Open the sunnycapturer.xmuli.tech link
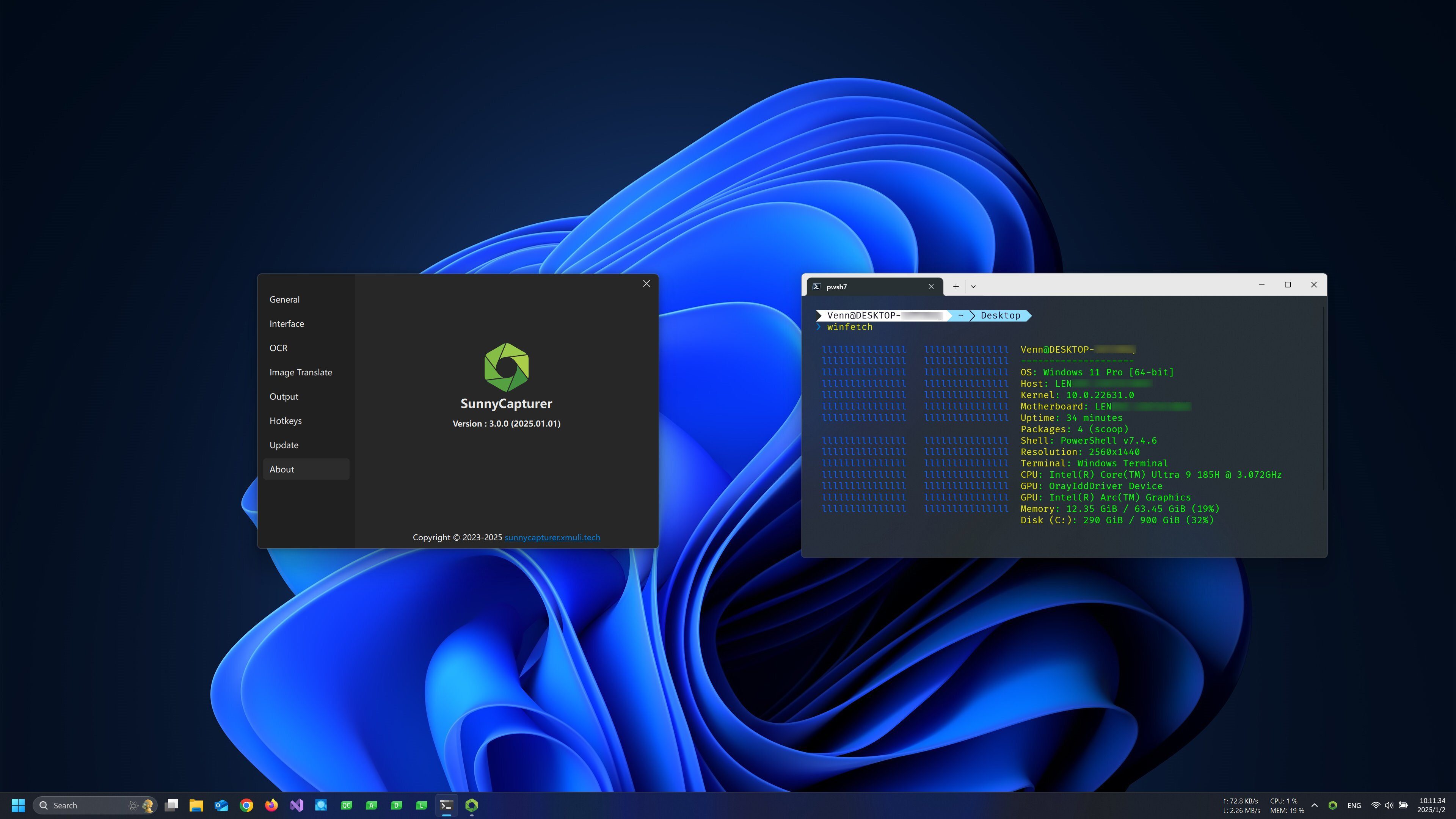The height and width of the screenshot is (819, 1456). [x=552, y=538]
